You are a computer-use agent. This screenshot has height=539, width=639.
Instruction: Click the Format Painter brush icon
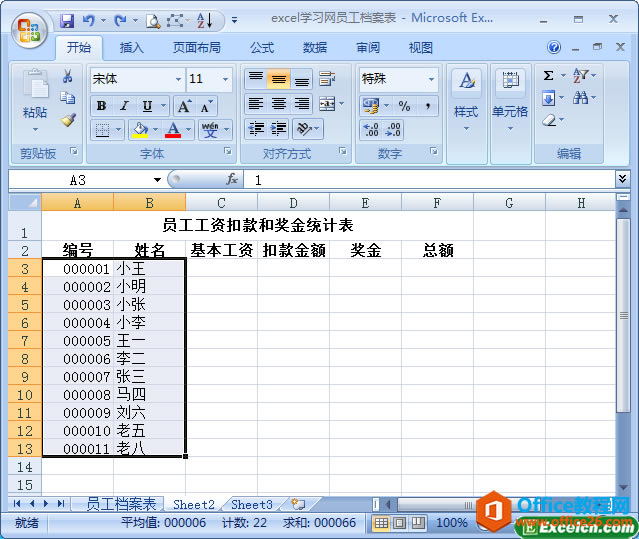pos(68,120)
